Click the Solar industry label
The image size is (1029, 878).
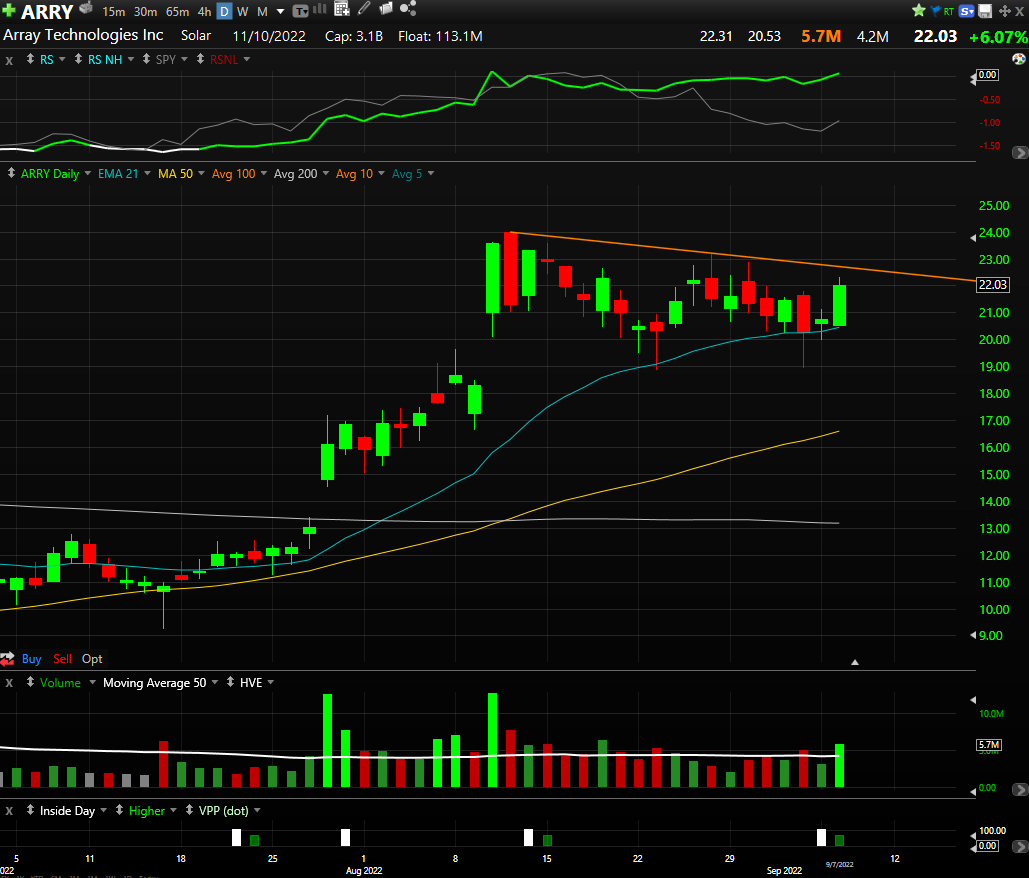click(196, 35)
